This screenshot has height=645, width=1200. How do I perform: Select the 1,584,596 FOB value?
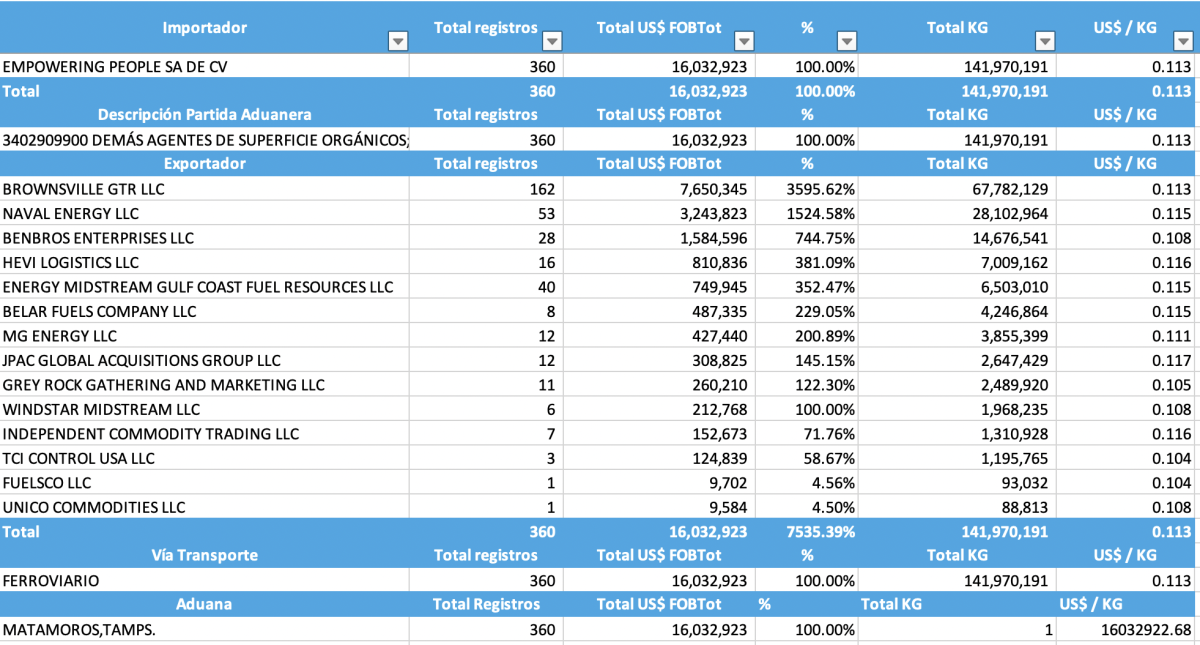[661, 238]
